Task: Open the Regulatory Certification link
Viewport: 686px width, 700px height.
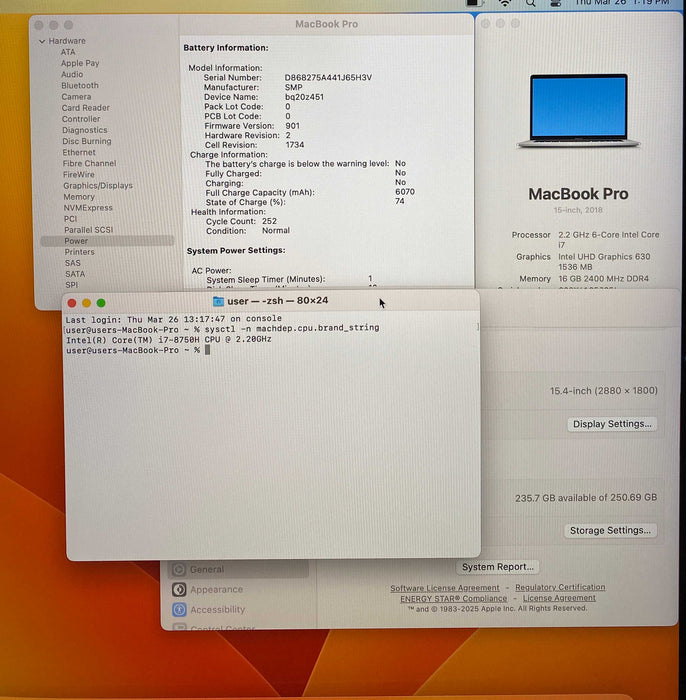Action: tap(560, 587)
